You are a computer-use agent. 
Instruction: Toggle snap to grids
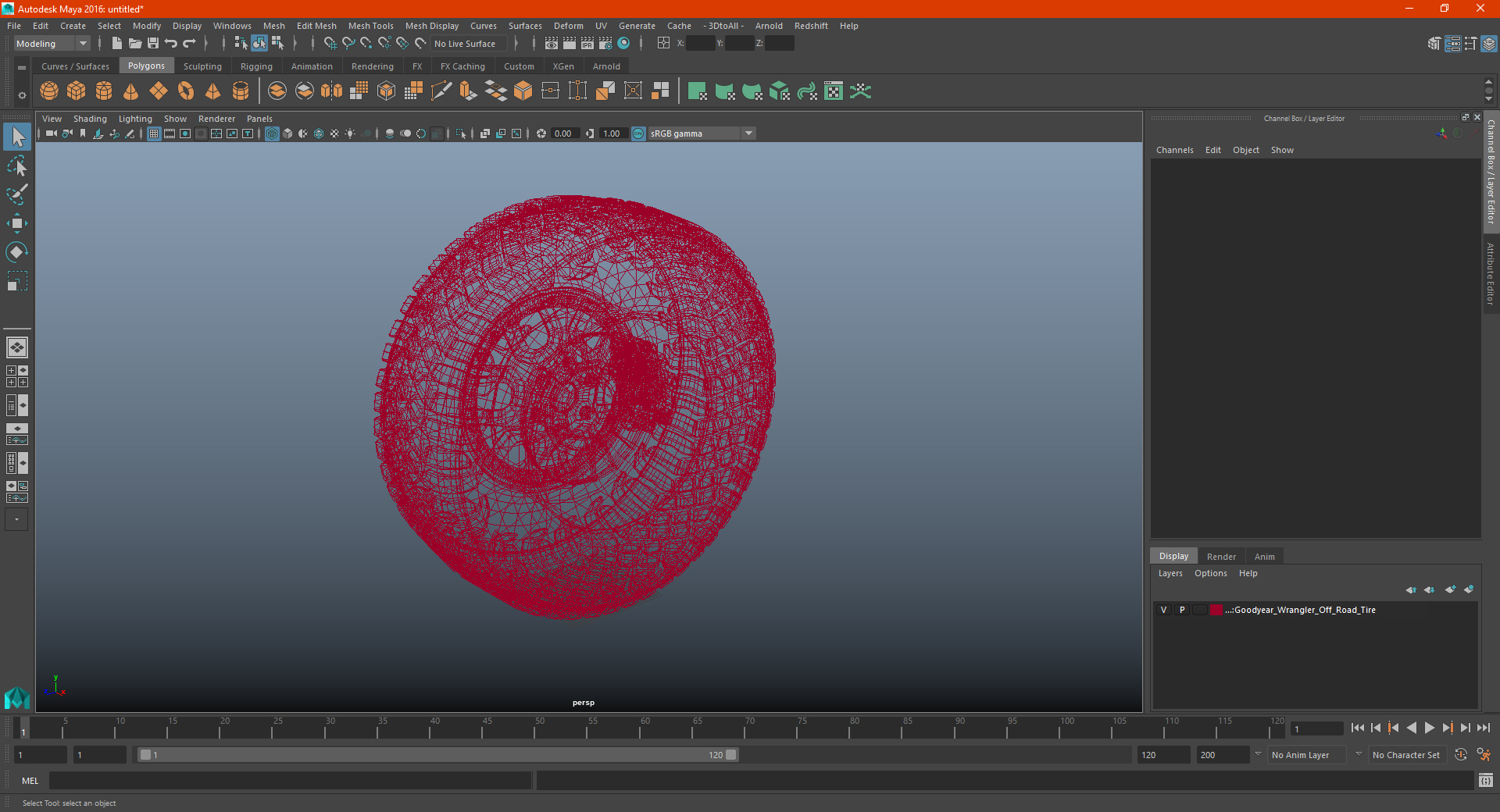[330, 44]
